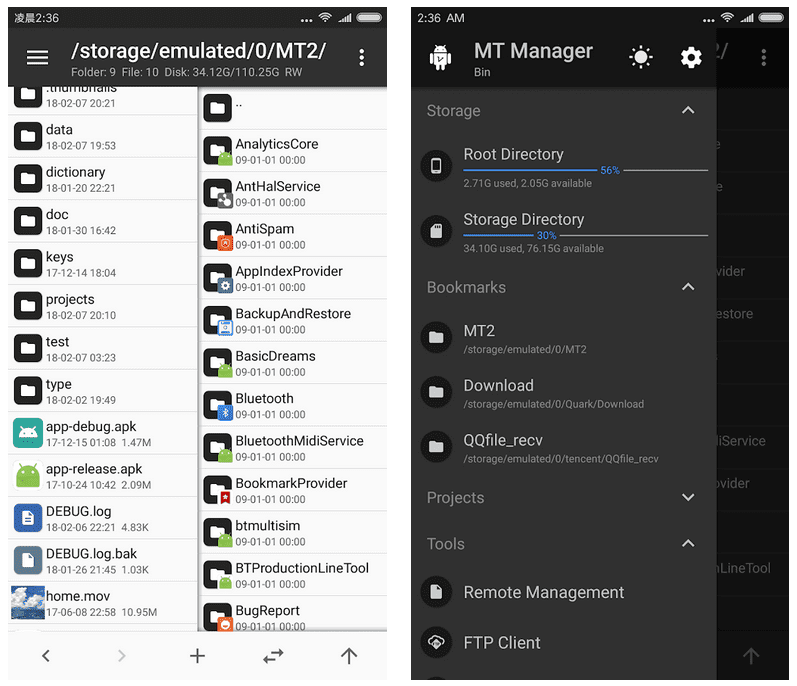
Task: Click the 'Folder: 9 File: 10' disk info line
Action: pos(186,72)
